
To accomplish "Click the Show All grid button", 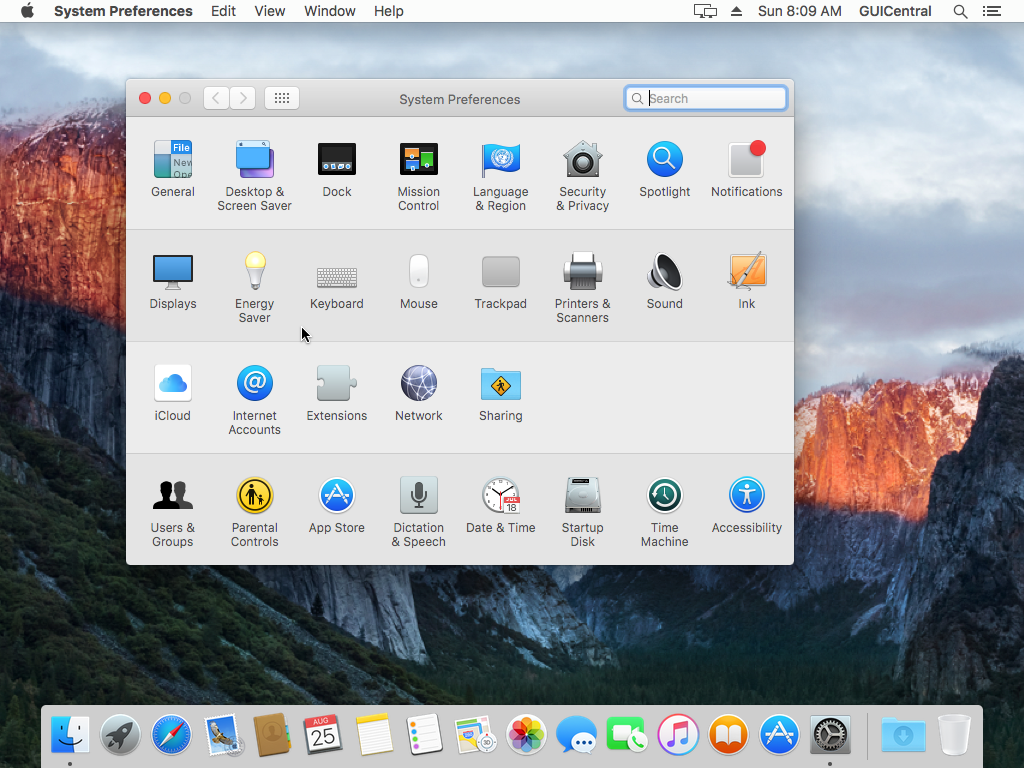I will click(x=282, y=98).
